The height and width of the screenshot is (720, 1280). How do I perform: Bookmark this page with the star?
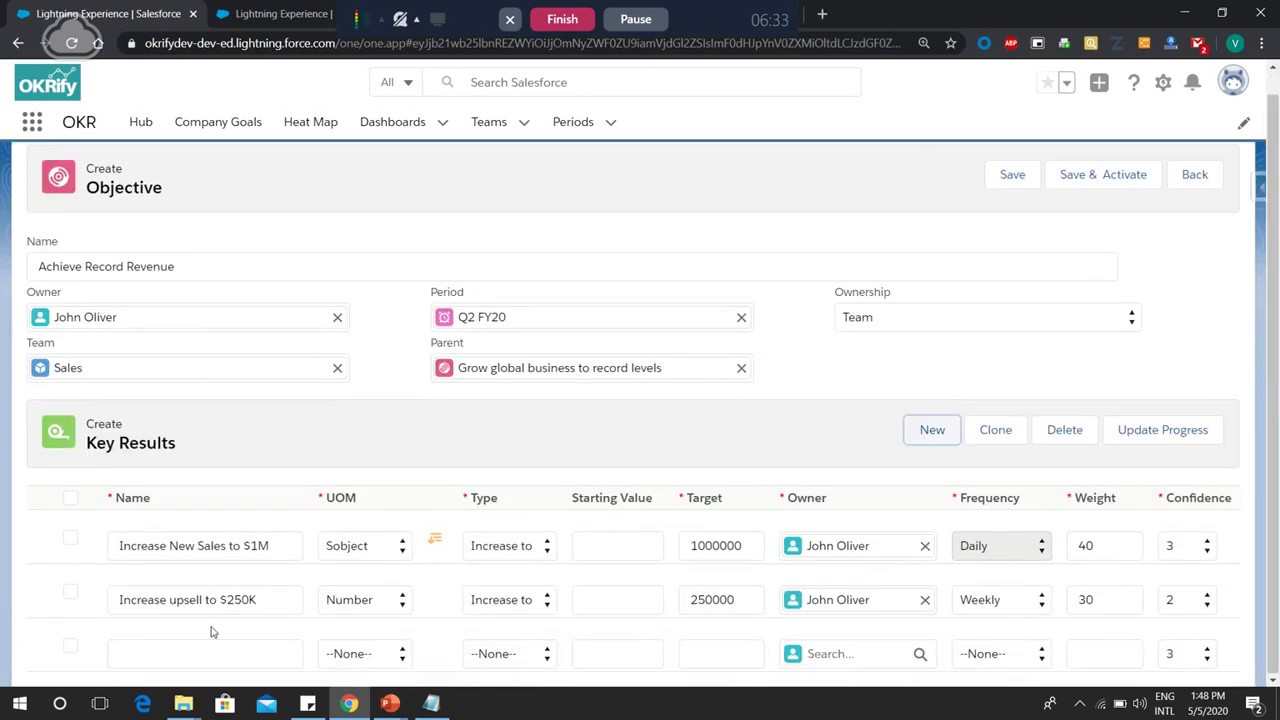pyautogui.click(x=950, y=43)
